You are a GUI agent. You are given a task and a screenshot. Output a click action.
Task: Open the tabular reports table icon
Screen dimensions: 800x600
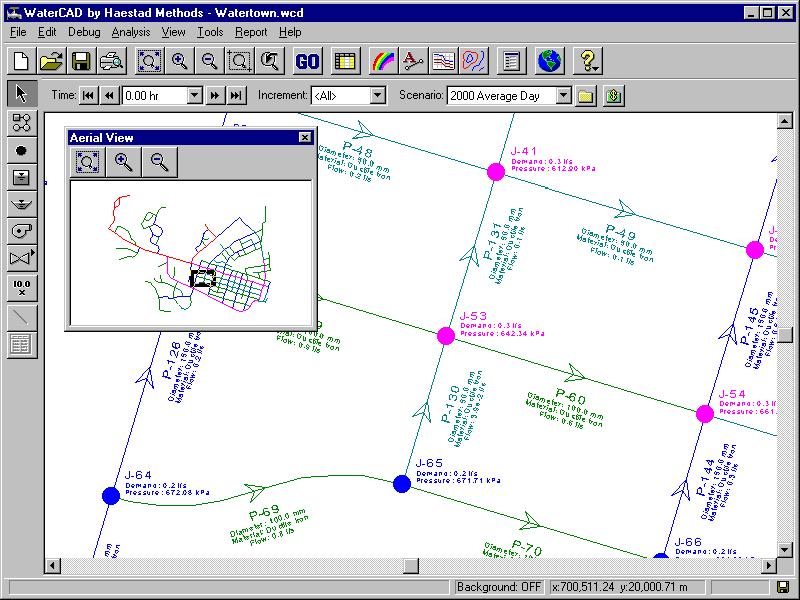345,61
